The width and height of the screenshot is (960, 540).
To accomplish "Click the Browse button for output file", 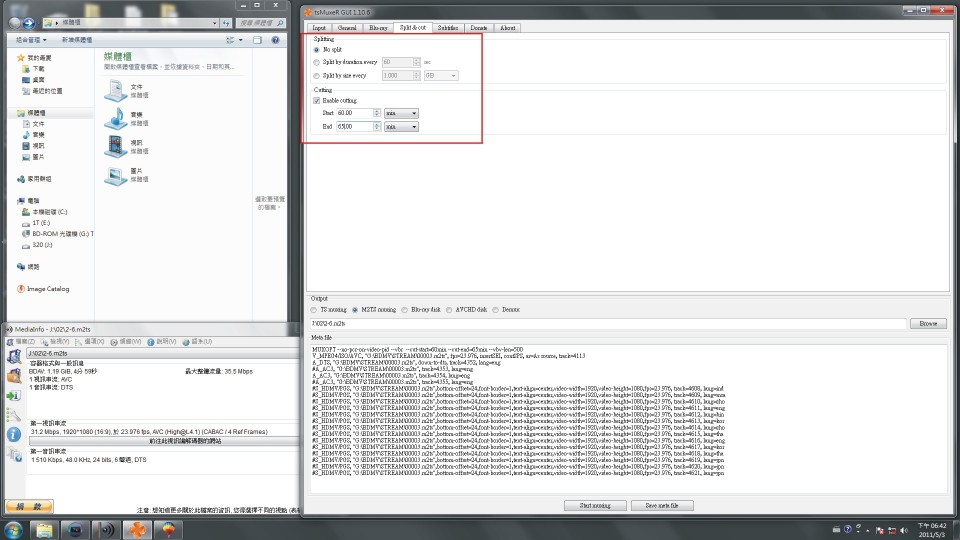I will point(927,324).
